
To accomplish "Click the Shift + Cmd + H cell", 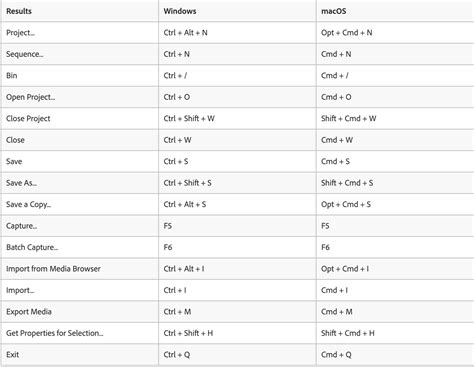I will 348,333.
